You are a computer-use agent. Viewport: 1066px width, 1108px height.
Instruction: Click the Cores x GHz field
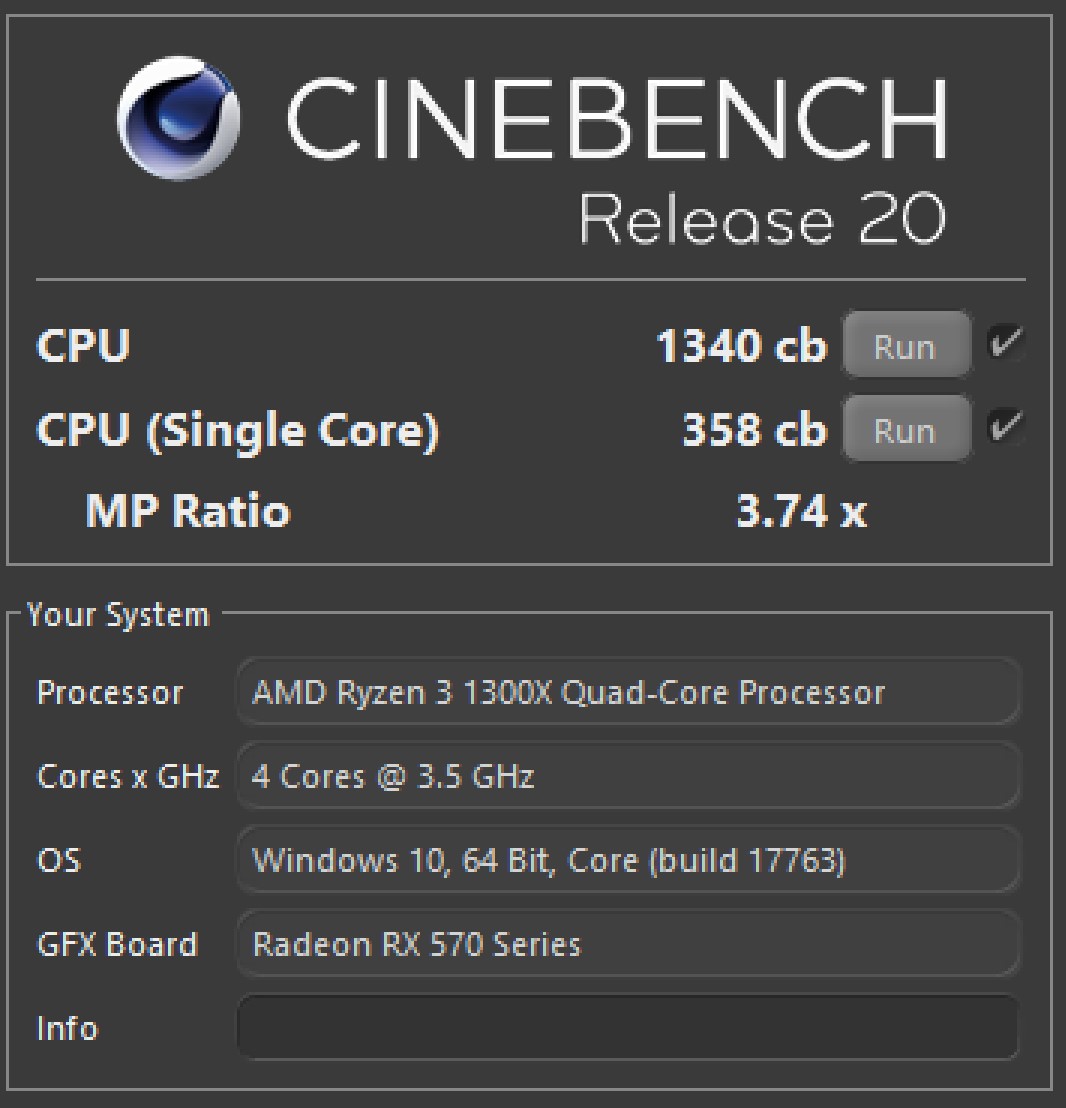coord(627,776)
